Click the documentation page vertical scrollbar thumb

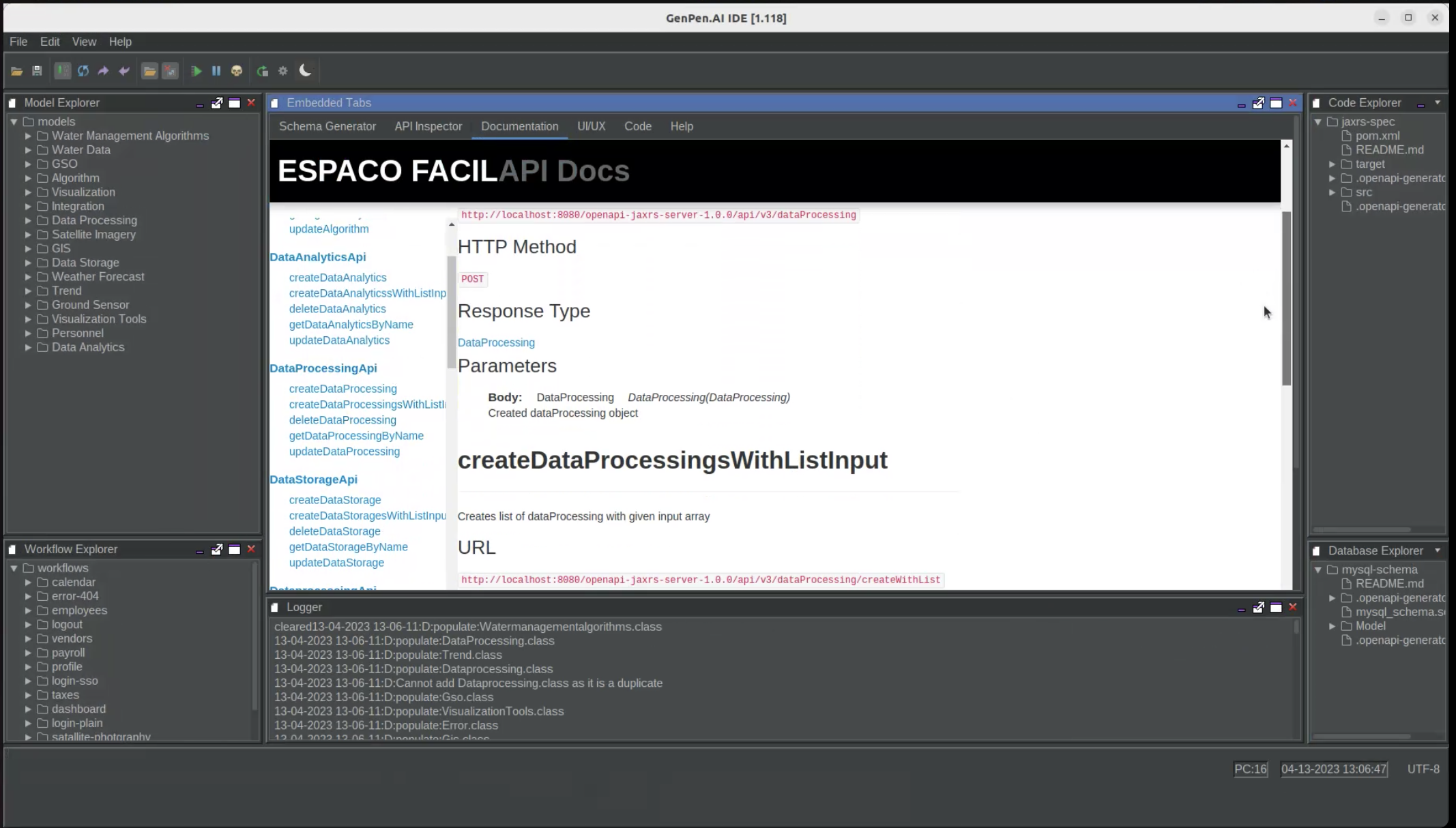pos(1286,297)
